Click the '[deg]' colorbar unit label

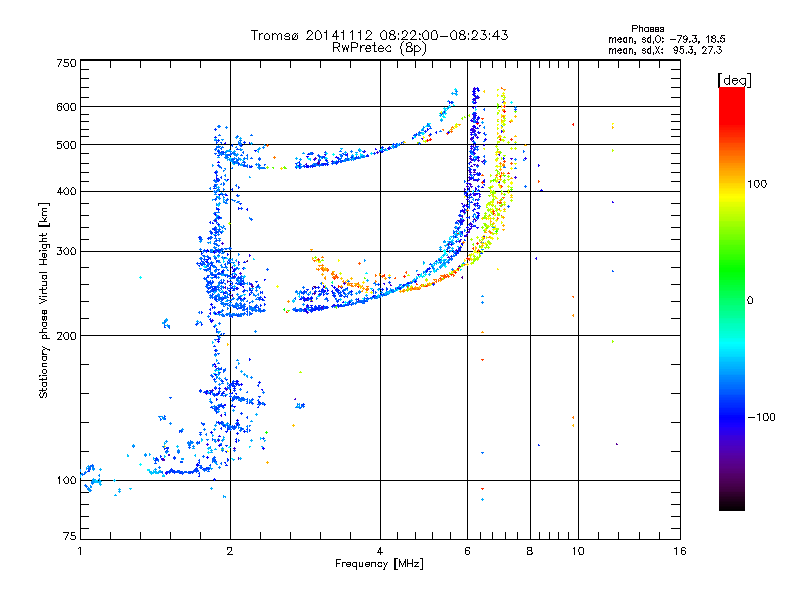734,80
